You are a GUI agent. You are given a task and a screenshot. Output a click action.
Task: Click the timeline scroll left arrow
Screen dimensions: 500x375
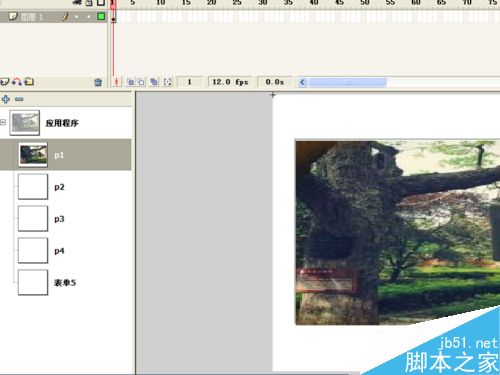tap(302, 82)
